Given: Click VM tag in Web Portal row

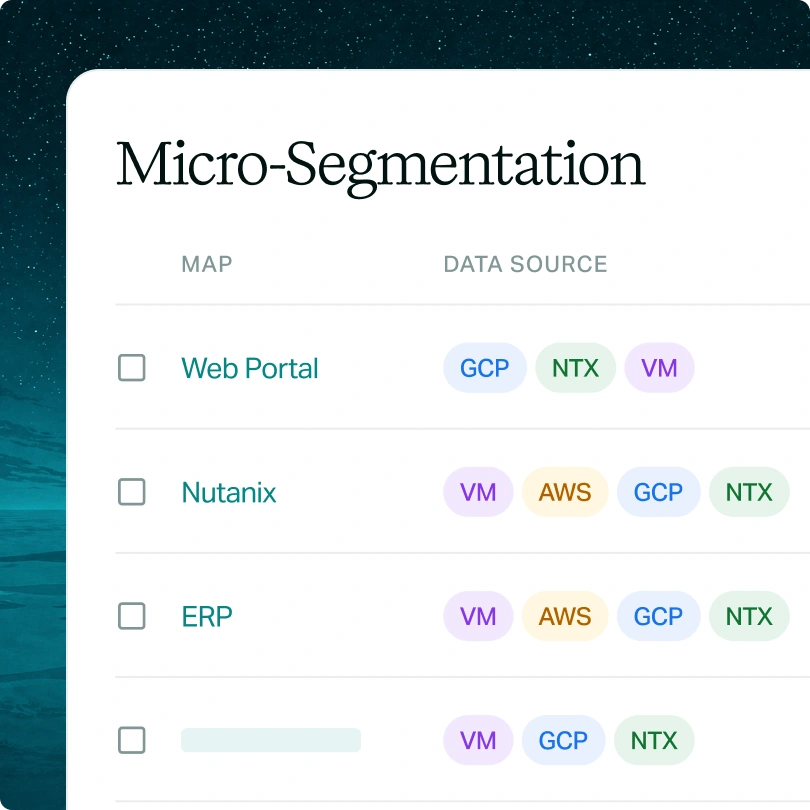Looking at the screenshot, I should pos(659,368).
